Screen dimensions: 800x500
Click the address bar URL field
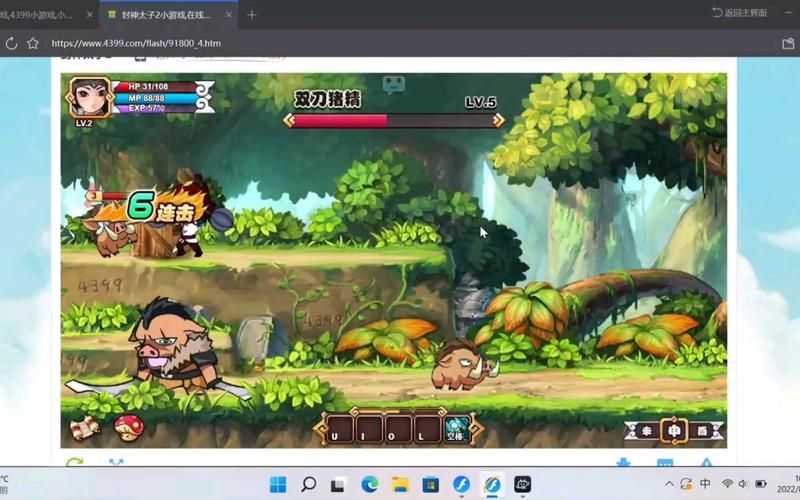[136, 43]
